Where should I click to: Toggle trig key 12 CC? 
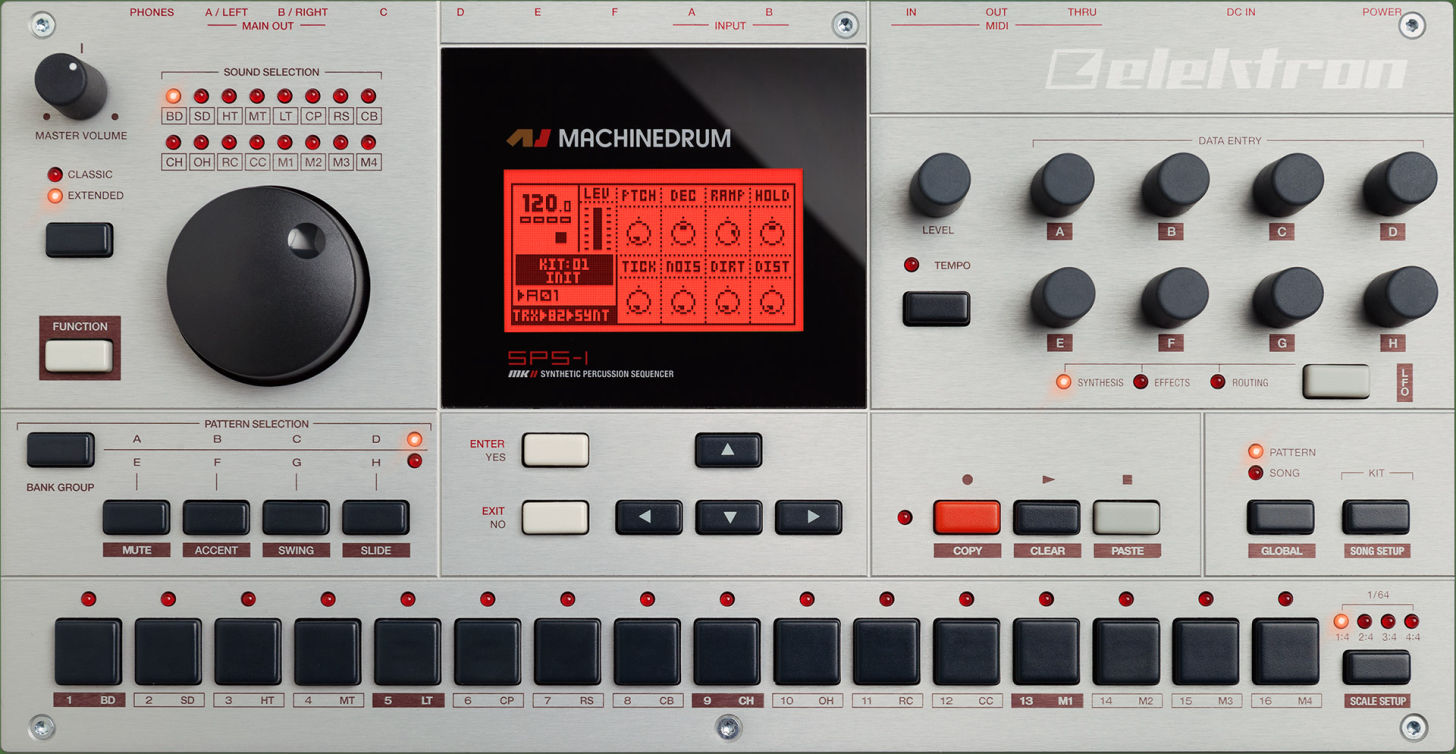coord(966,652)
